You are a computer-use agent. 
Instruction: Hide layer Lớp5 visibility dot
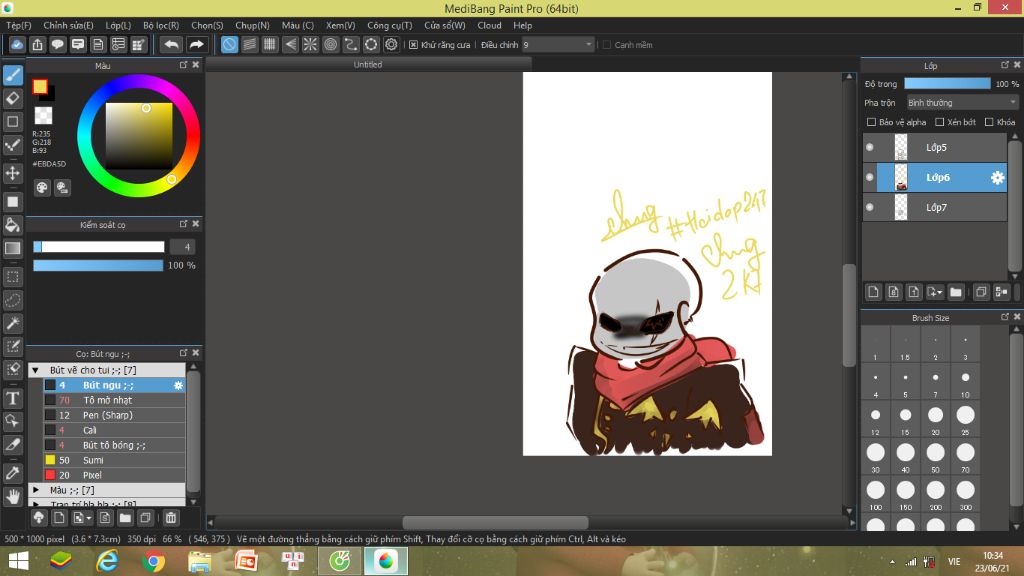click(x=870, y=148)
